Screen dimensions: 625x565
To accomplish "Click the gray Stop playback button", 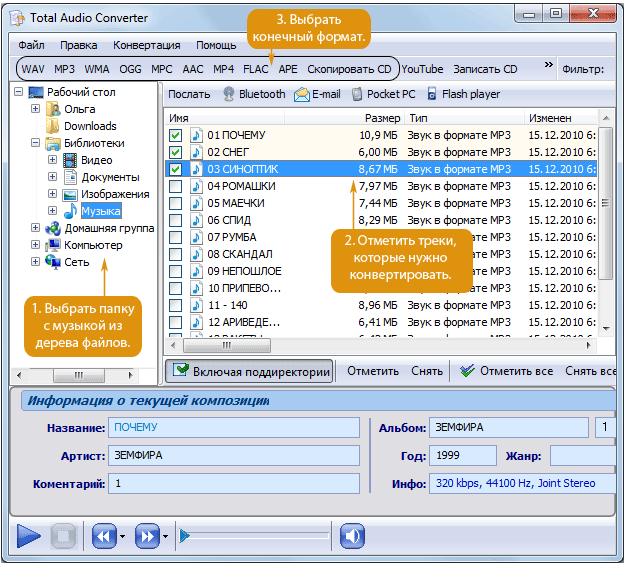I will click(63, 536).
